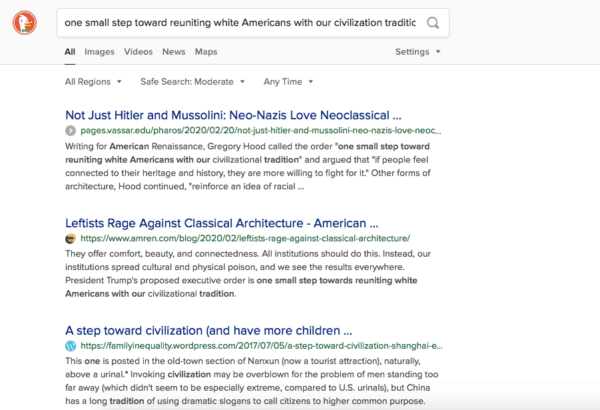
Task: Click the amren.com result favicon
Action: 70,239
